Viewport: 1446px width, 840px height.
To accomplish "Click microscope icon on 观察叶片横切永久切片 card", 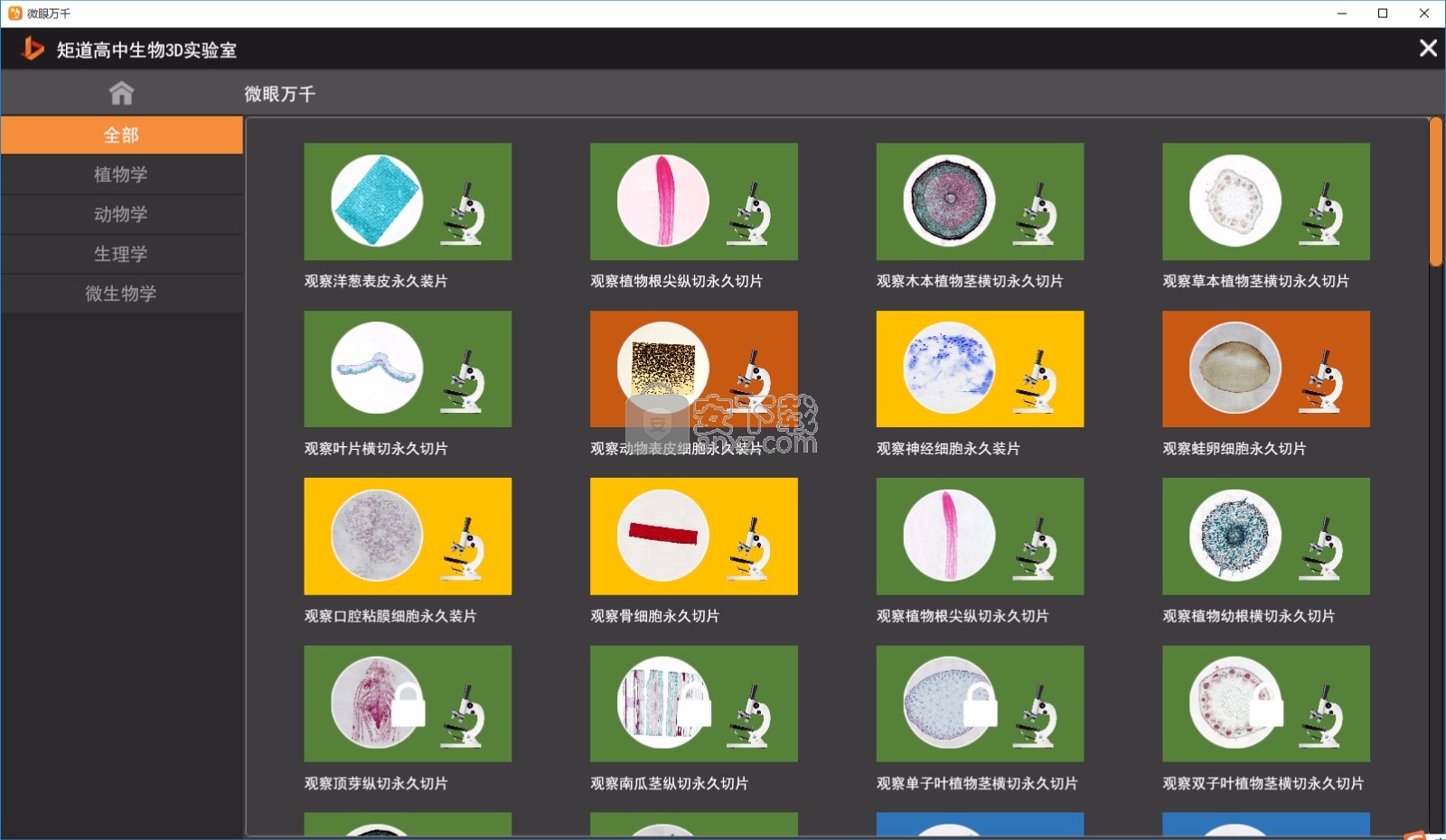I will 463,382.
